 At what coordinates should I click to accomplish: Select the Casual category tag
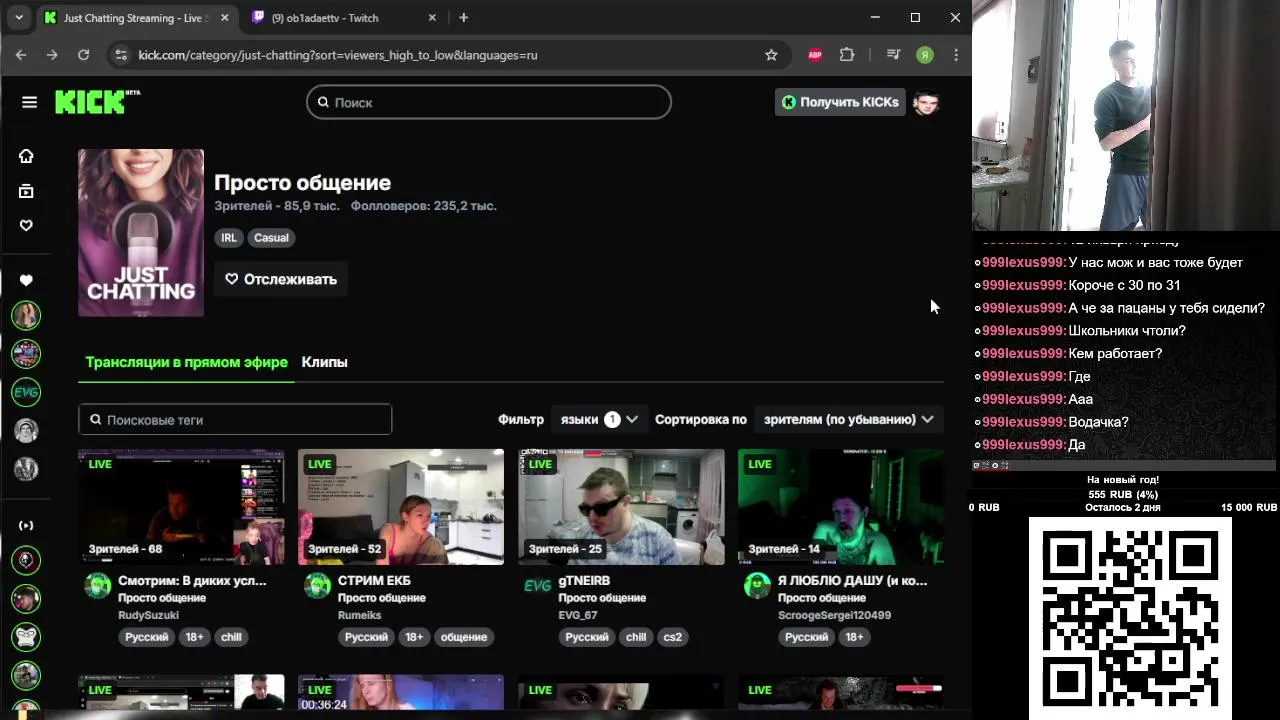(x=271, y=238)
